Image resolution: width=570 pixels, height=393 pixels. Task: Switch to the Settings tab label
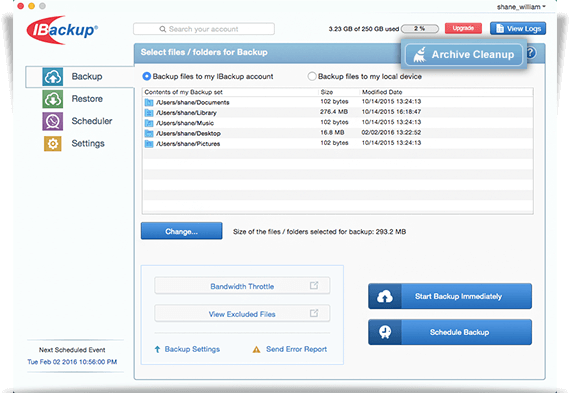(88, 144)
